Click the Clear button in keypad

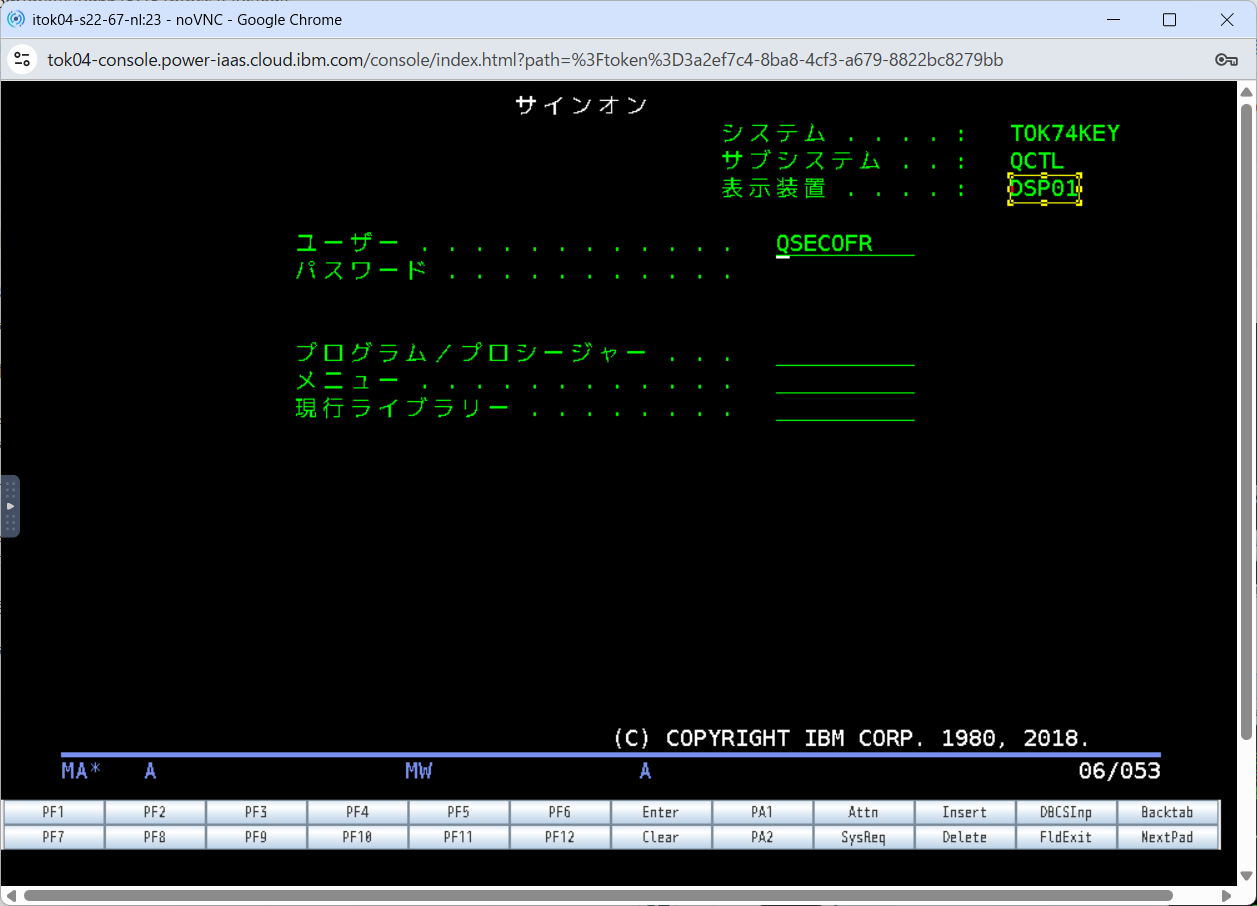pyautogui.click(x=661, y=837)
